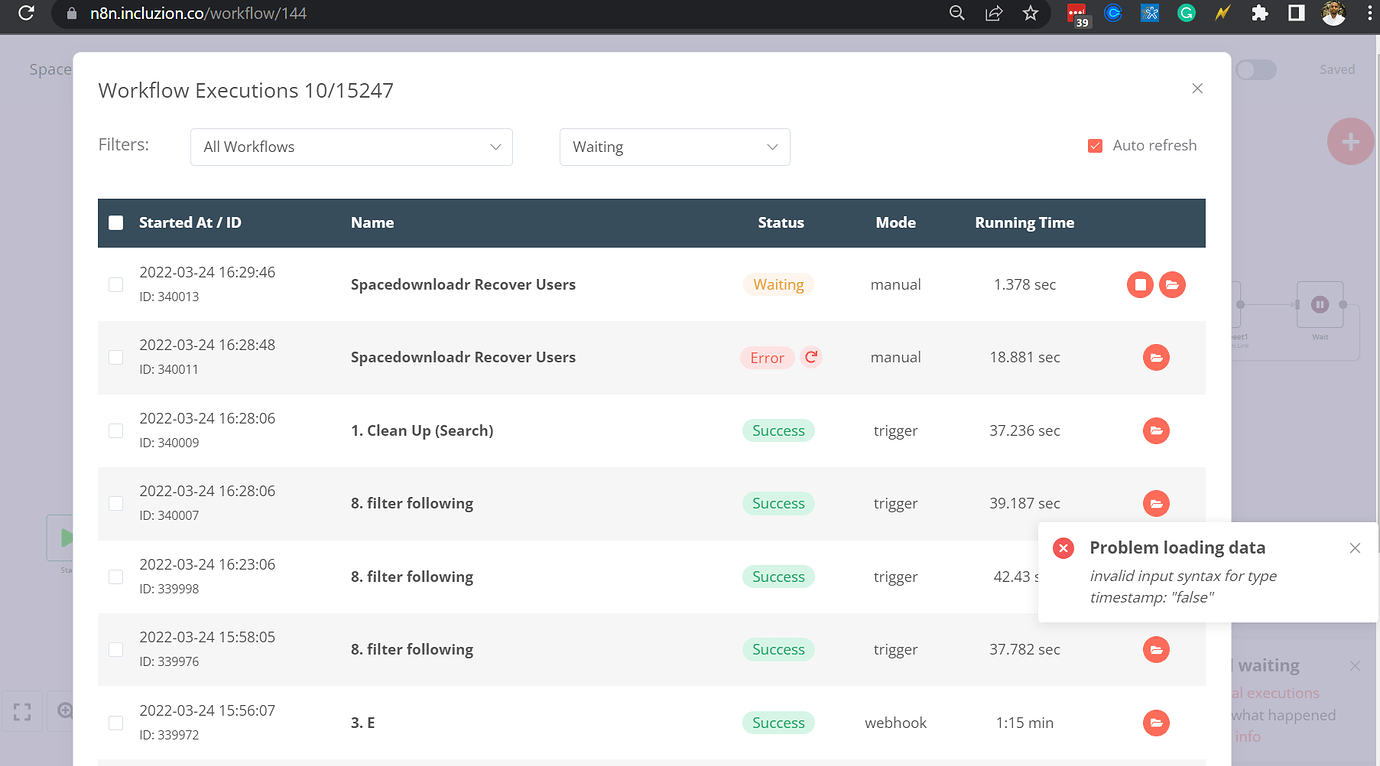Check the select-all header checkbox
Image resolution: width=1380 pixels, height=766 pixels.
pyautogui.click(x=116, y=223)
